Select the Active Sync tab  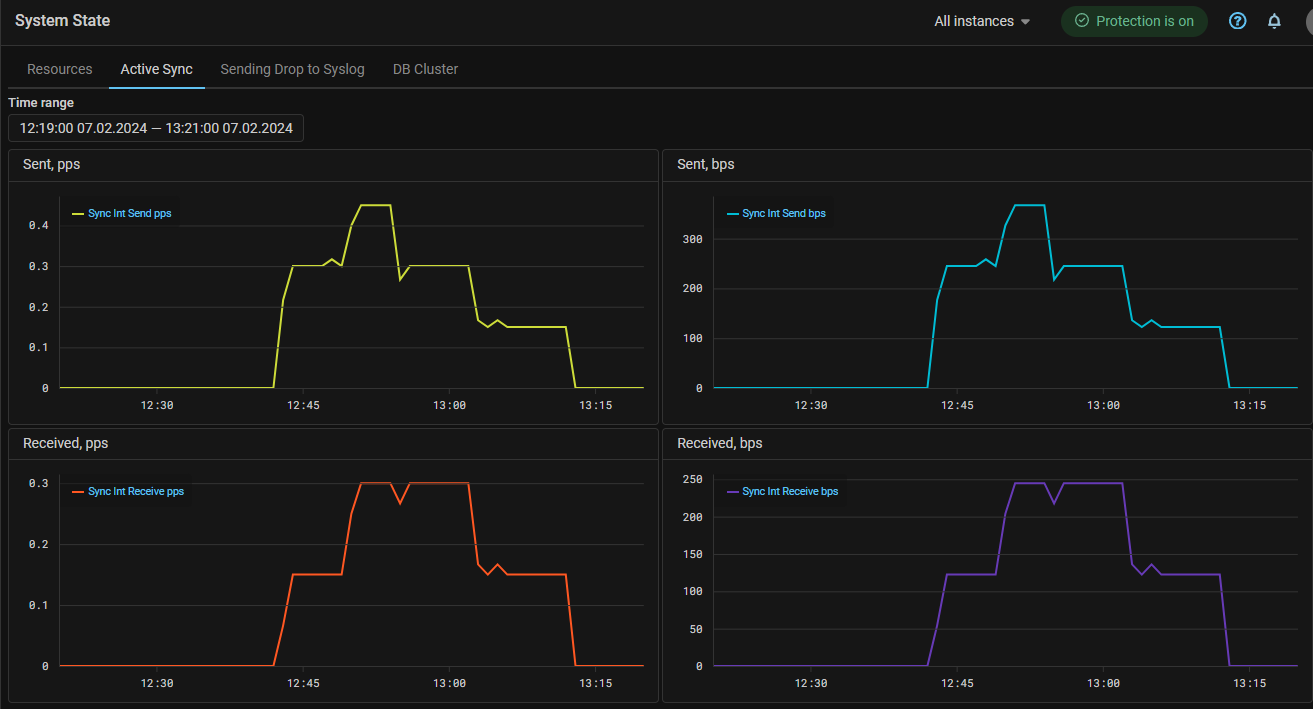157,69
